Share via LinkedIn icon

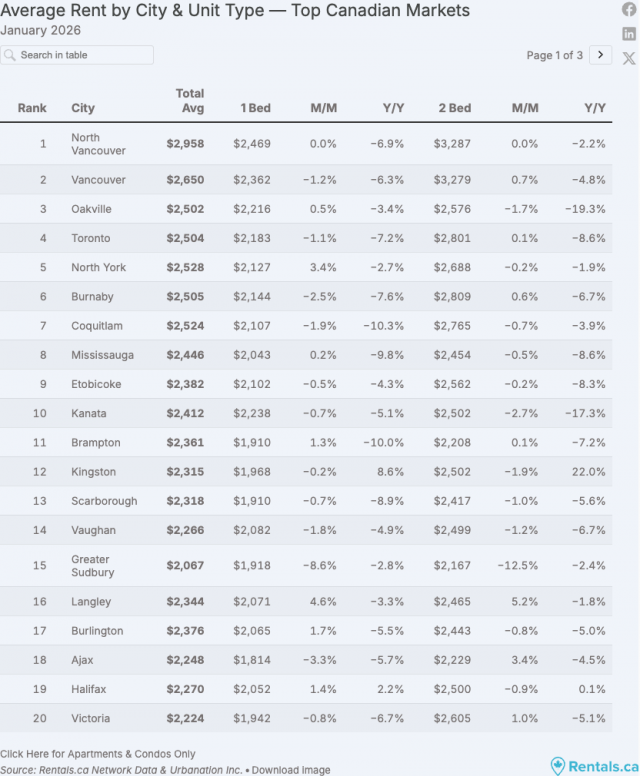(629, 33)
